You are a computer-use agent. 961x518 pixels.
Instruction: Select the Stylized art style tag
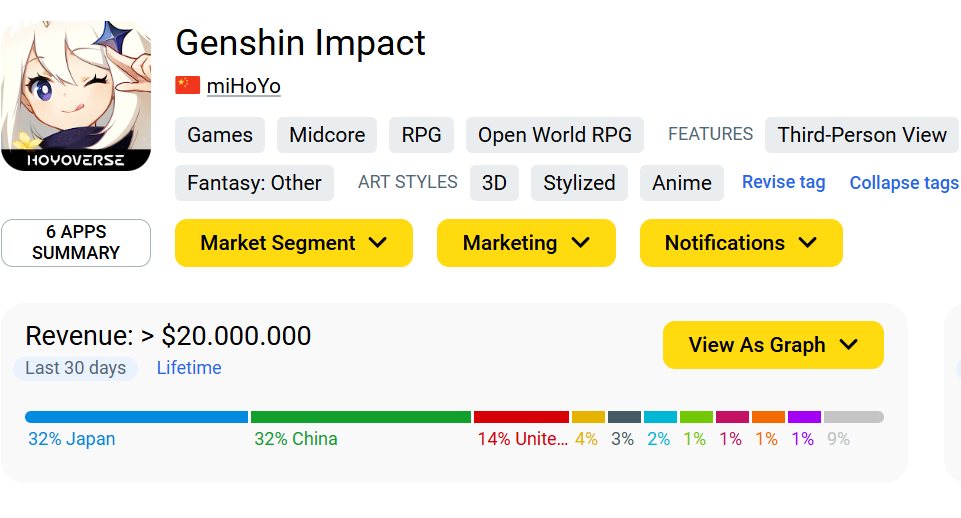(x=579, y=183)
